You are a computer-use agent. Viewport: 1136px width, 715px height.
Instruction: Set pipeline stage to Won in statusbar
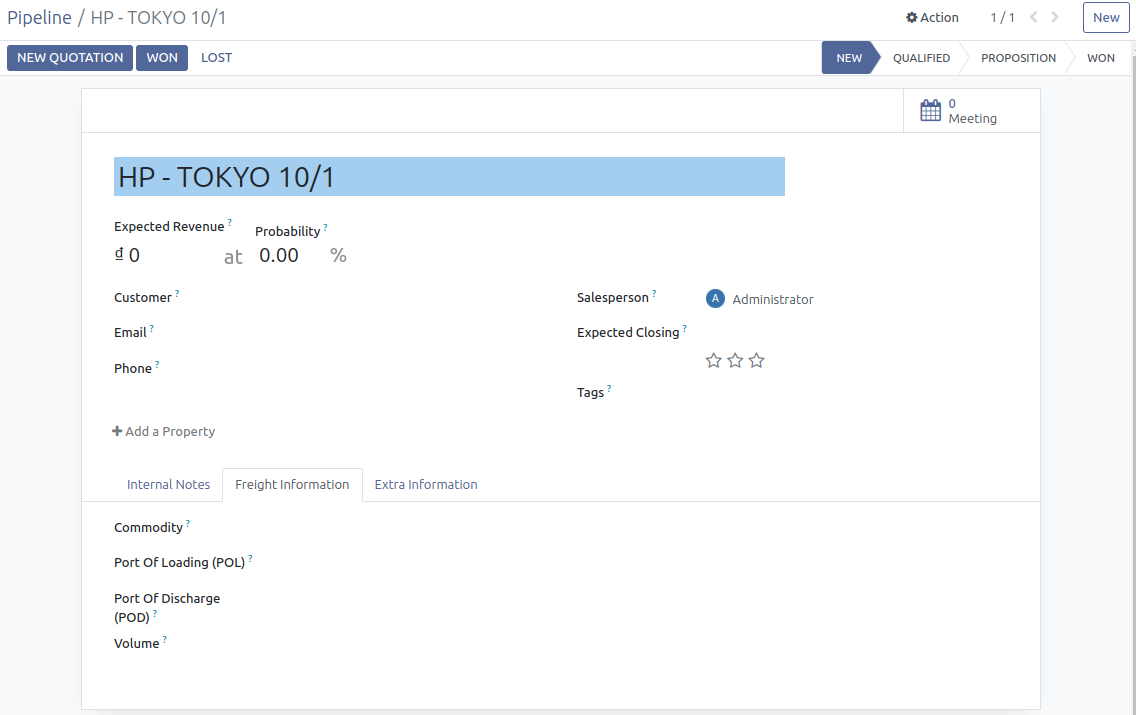point(1100,58)
